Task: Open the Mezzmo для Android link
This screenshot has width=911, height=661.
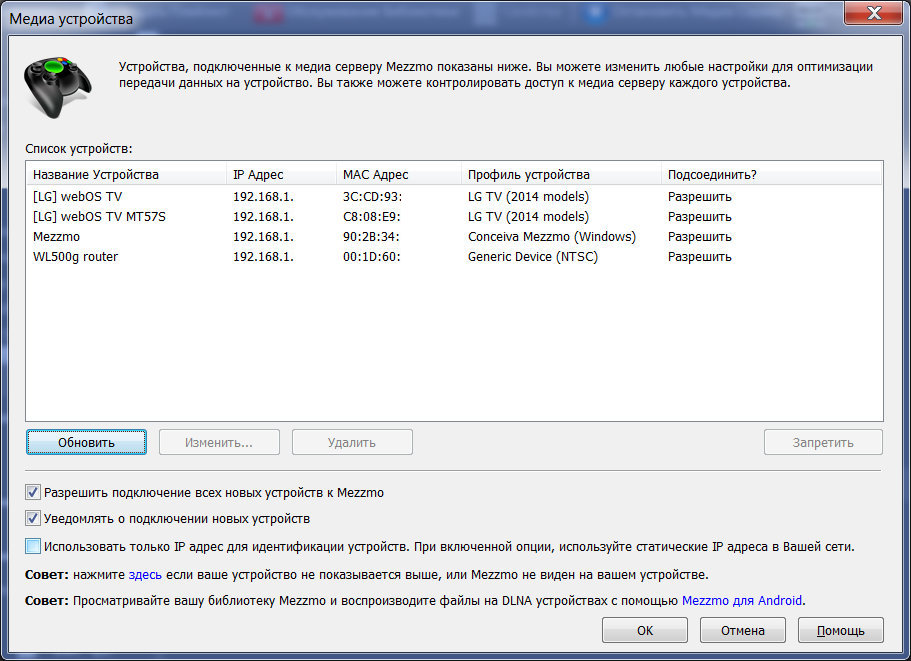Action: coord(742,601)
